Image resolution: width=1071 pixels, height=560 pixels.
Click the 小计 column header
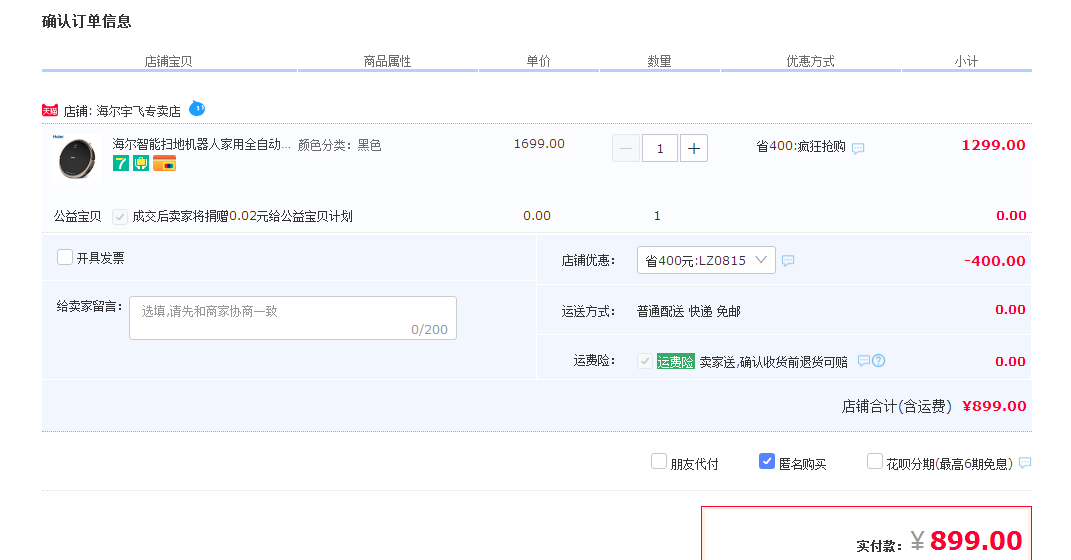[966, 61]
